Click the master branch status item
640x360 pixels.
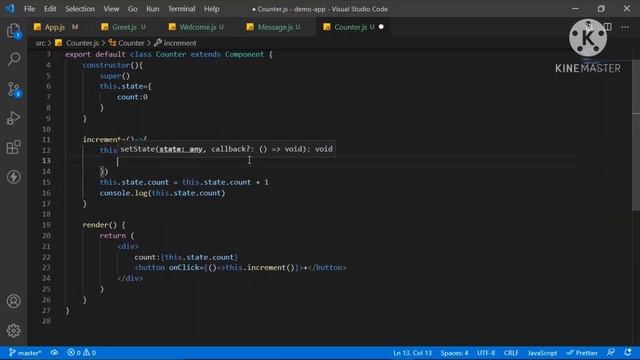click(x=25, y=353)
